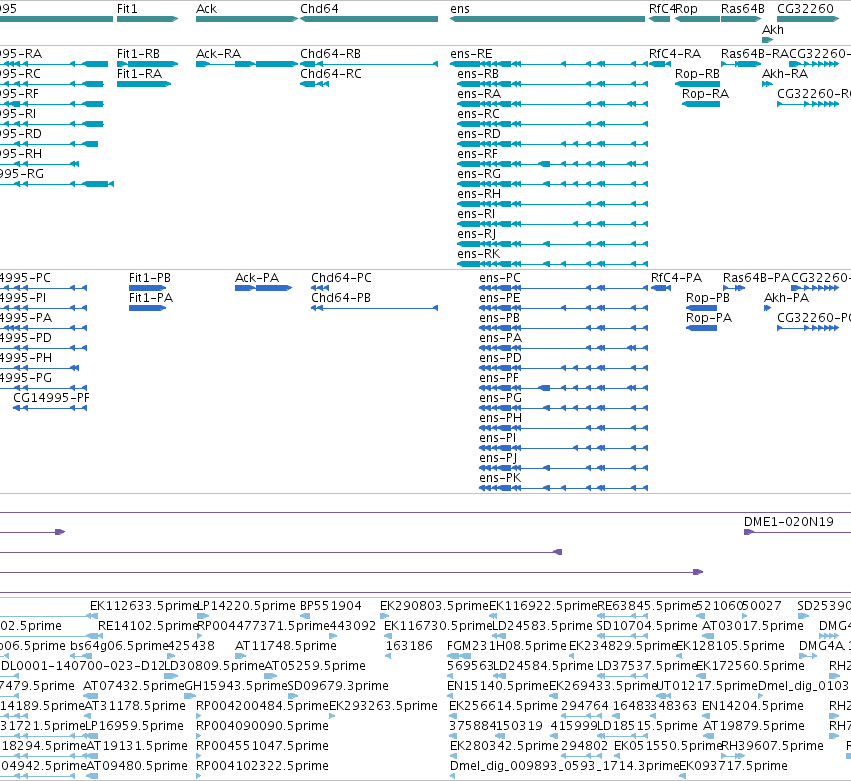The image size is (851, 781).
Task: Click the ens-RC transcript label
Action: (x=478, y=114)
